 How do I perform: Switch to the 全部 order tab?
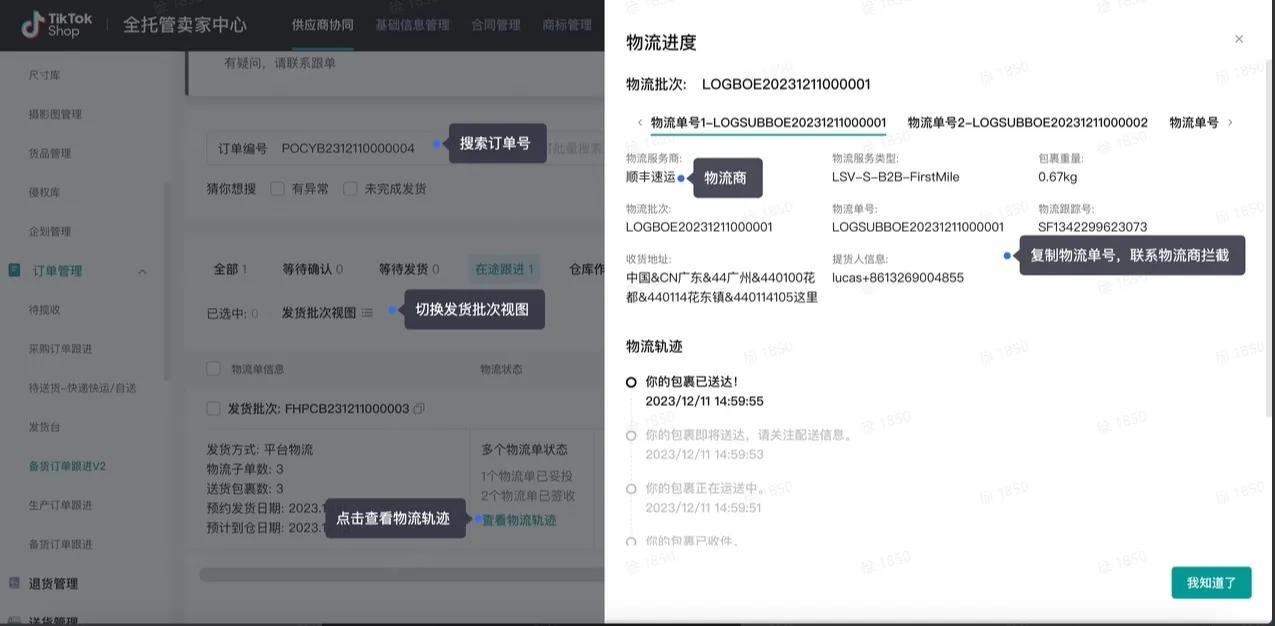230,269
